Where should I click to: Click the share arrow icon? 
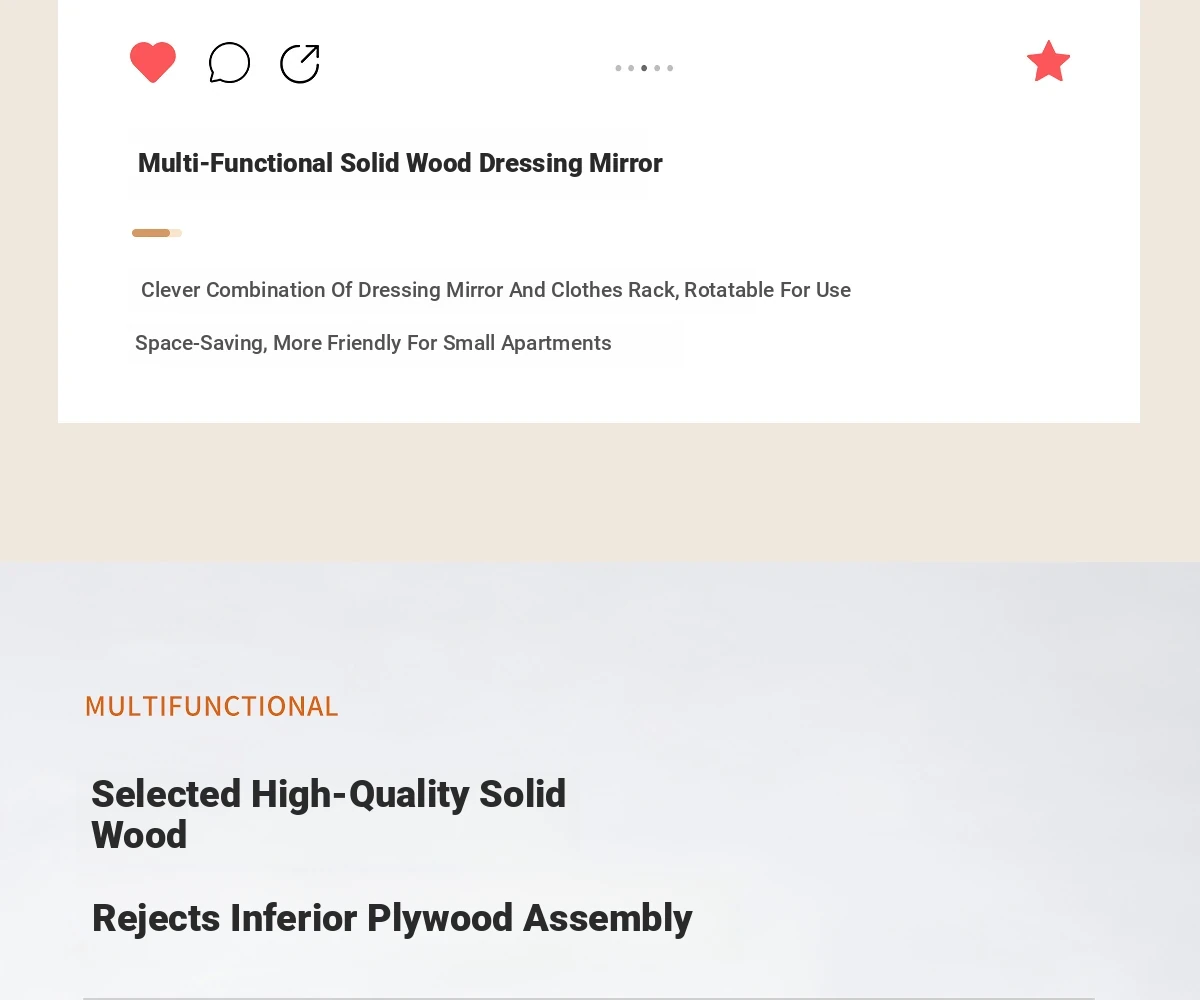pos(300,64)
